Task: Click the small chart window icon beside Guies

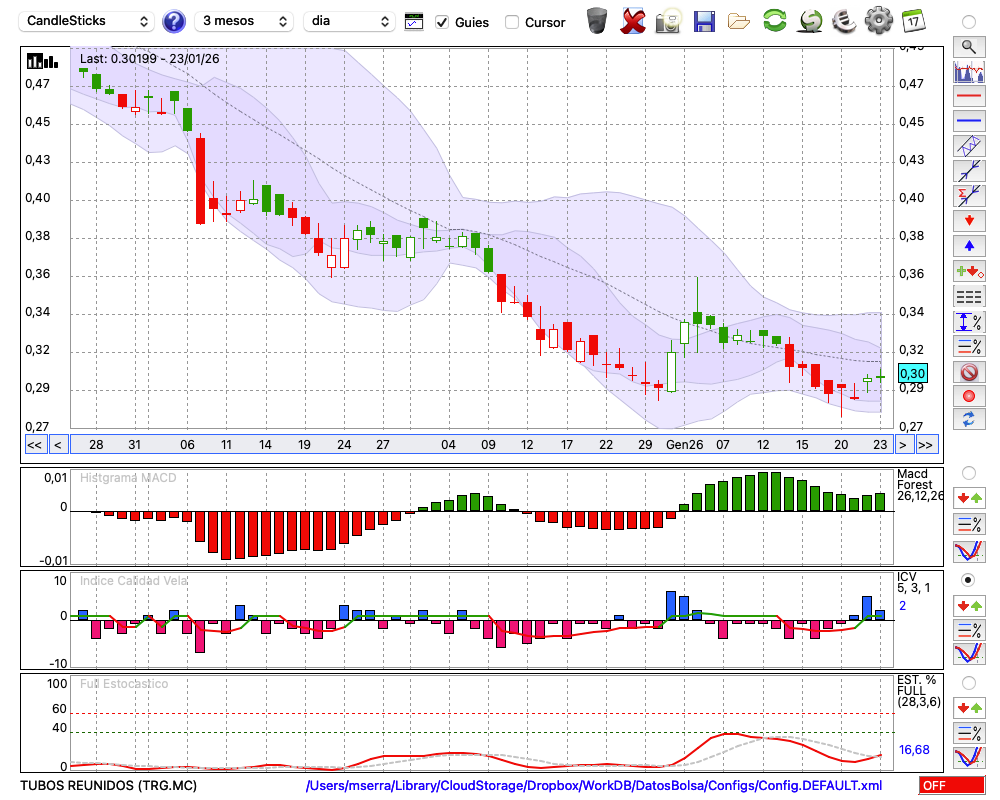Action: click(x=414, y=22)
